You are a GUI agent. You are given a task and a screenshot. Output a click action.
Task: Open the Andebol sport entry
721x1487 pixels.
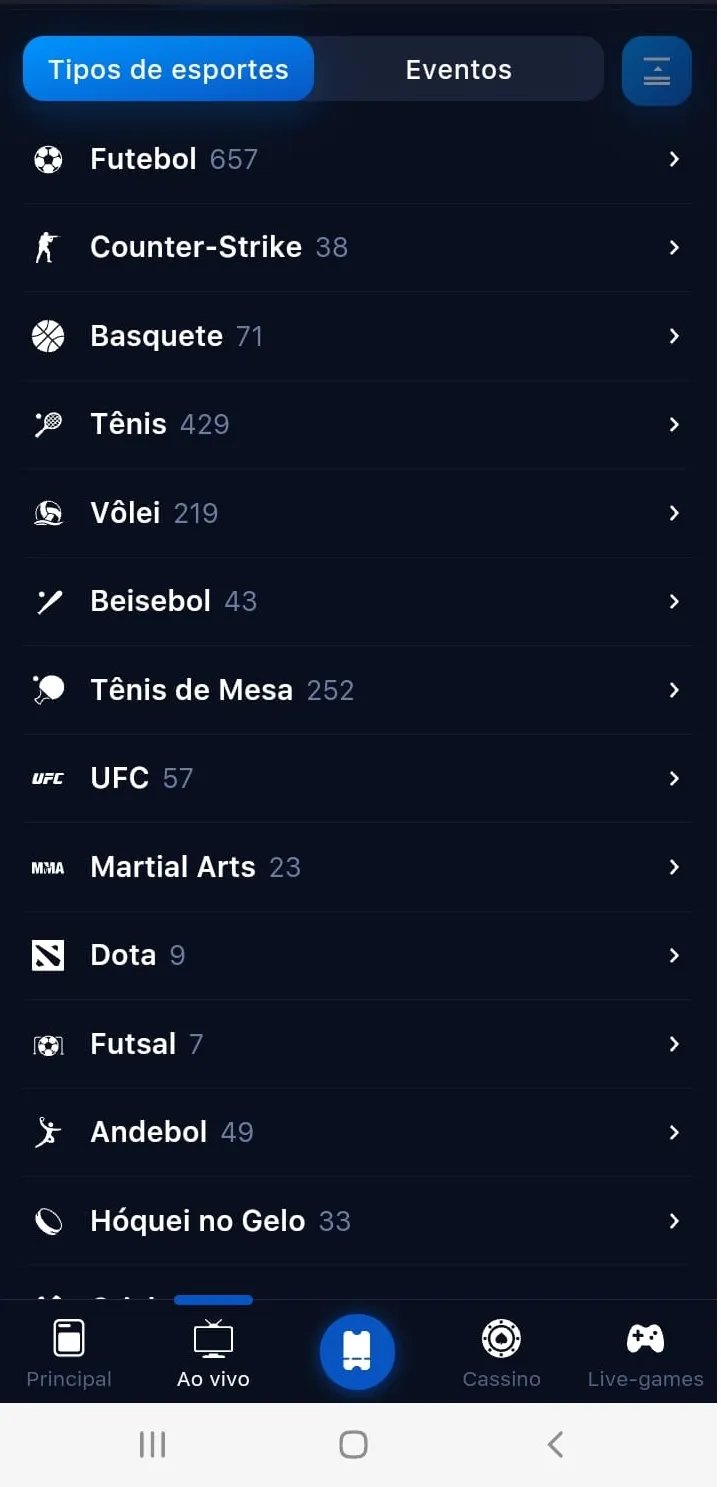pos(358,1132)
